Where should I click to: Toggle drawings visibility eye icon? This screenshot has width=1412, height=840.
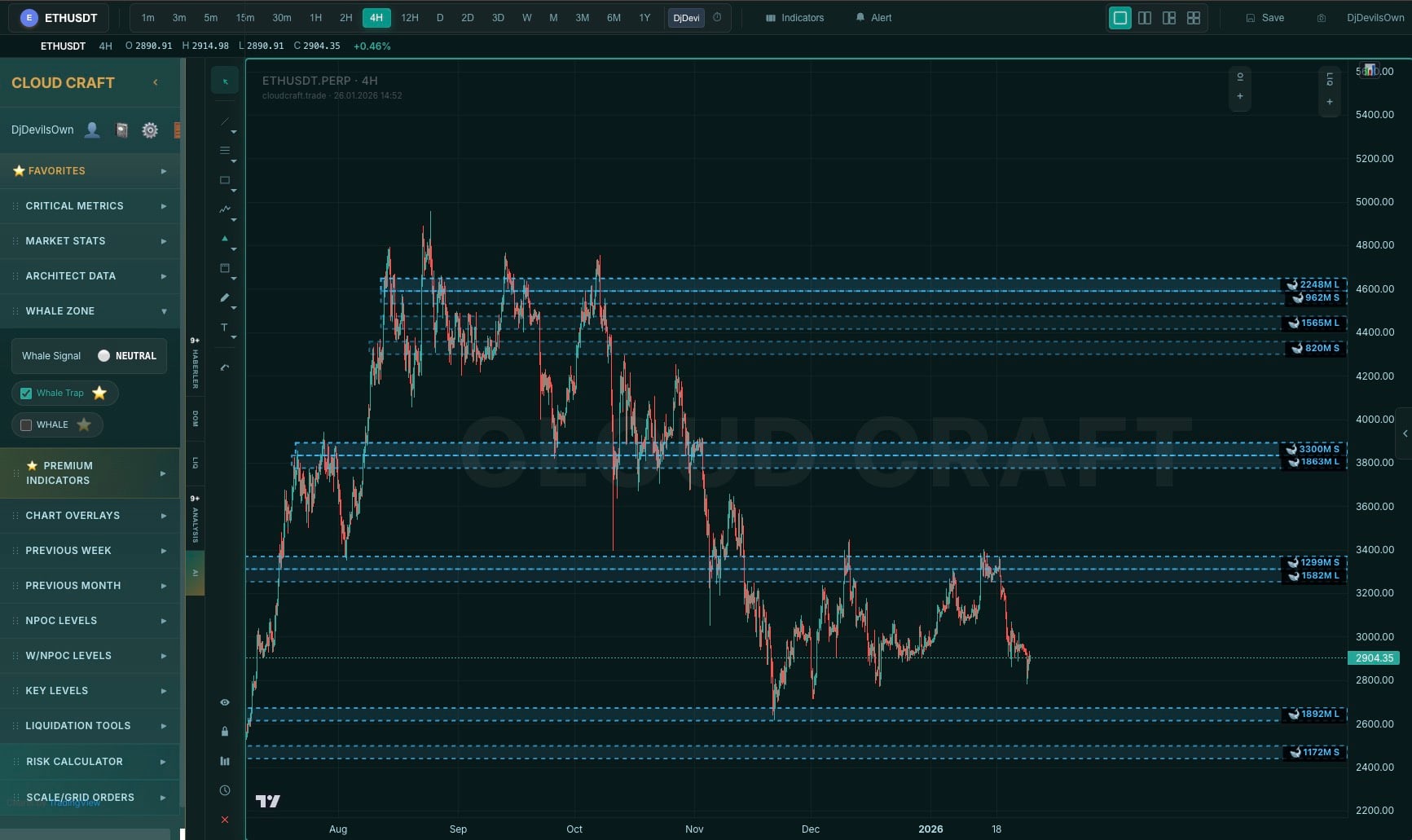pyautogui.click(x=225, y=702)
